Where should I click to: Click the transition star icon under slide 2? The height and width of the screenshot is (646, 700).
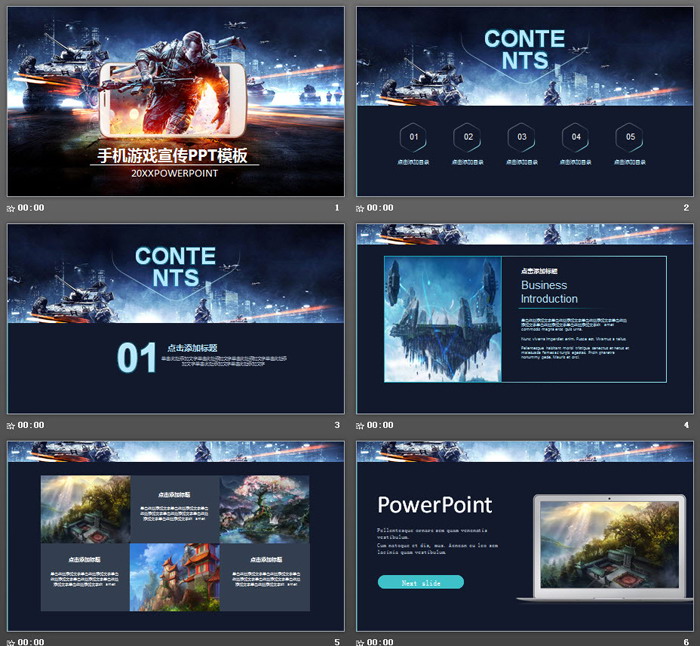pyautogui.click(x=360, y=208)
